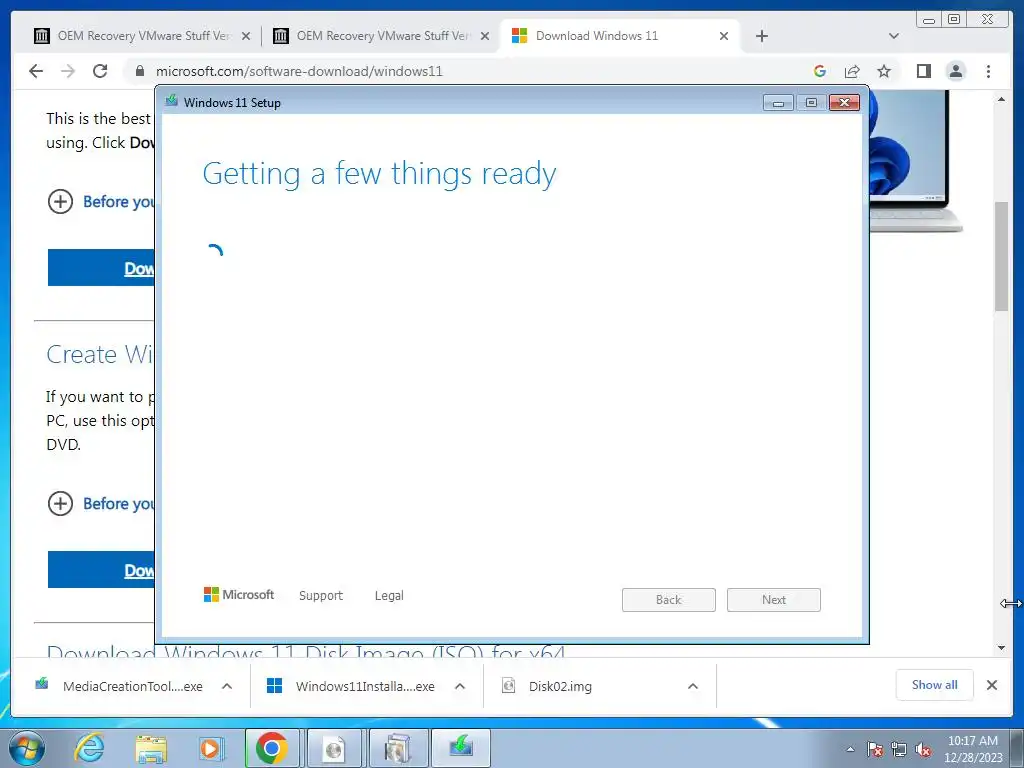Minimize the Windows 11 Setup window
This screenshot has height=768, width=1024.
[x=778, y=103]
